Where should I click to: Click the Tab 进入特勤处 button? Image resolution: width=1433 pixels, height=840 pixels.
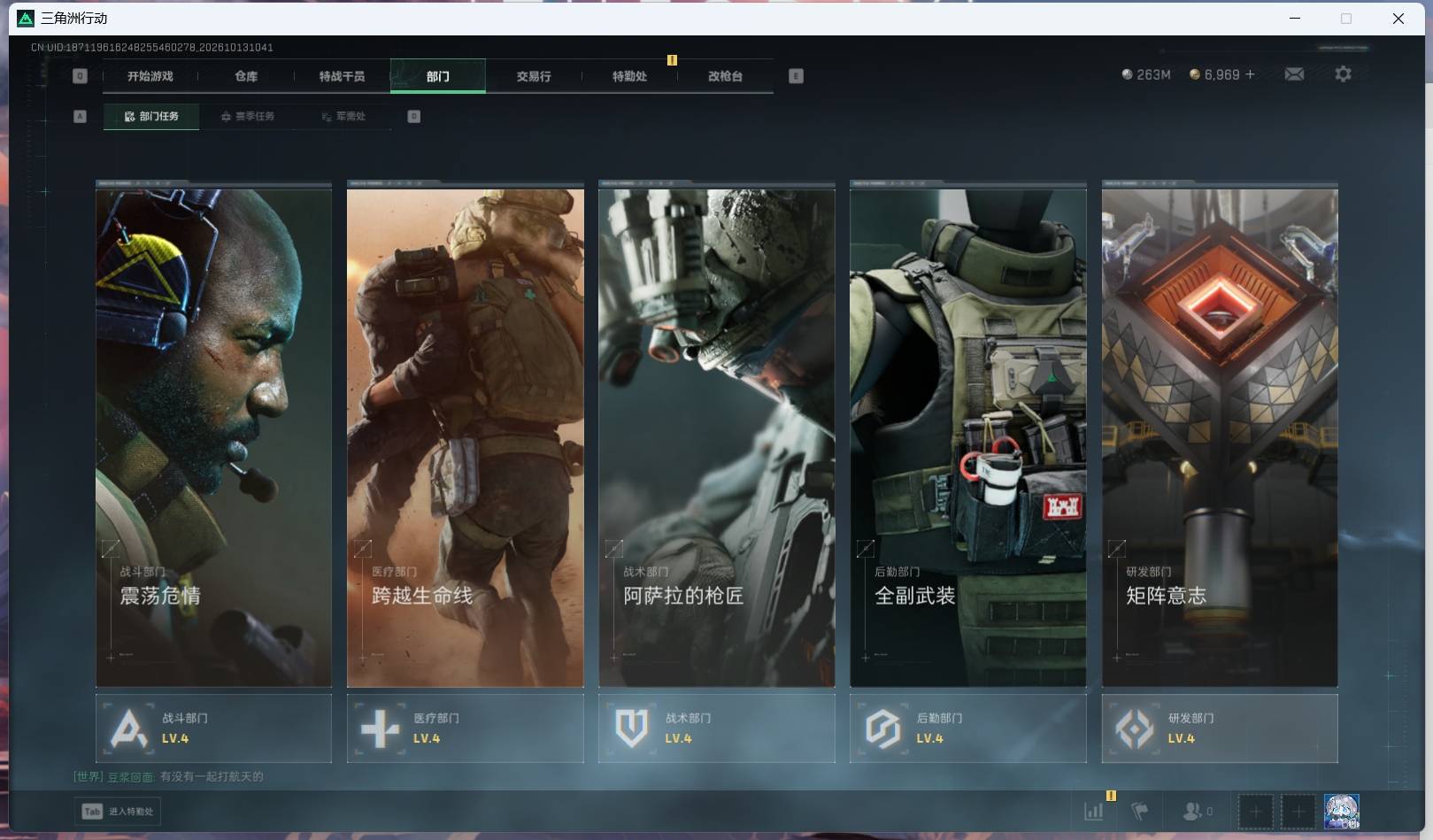tap(118, 811)
